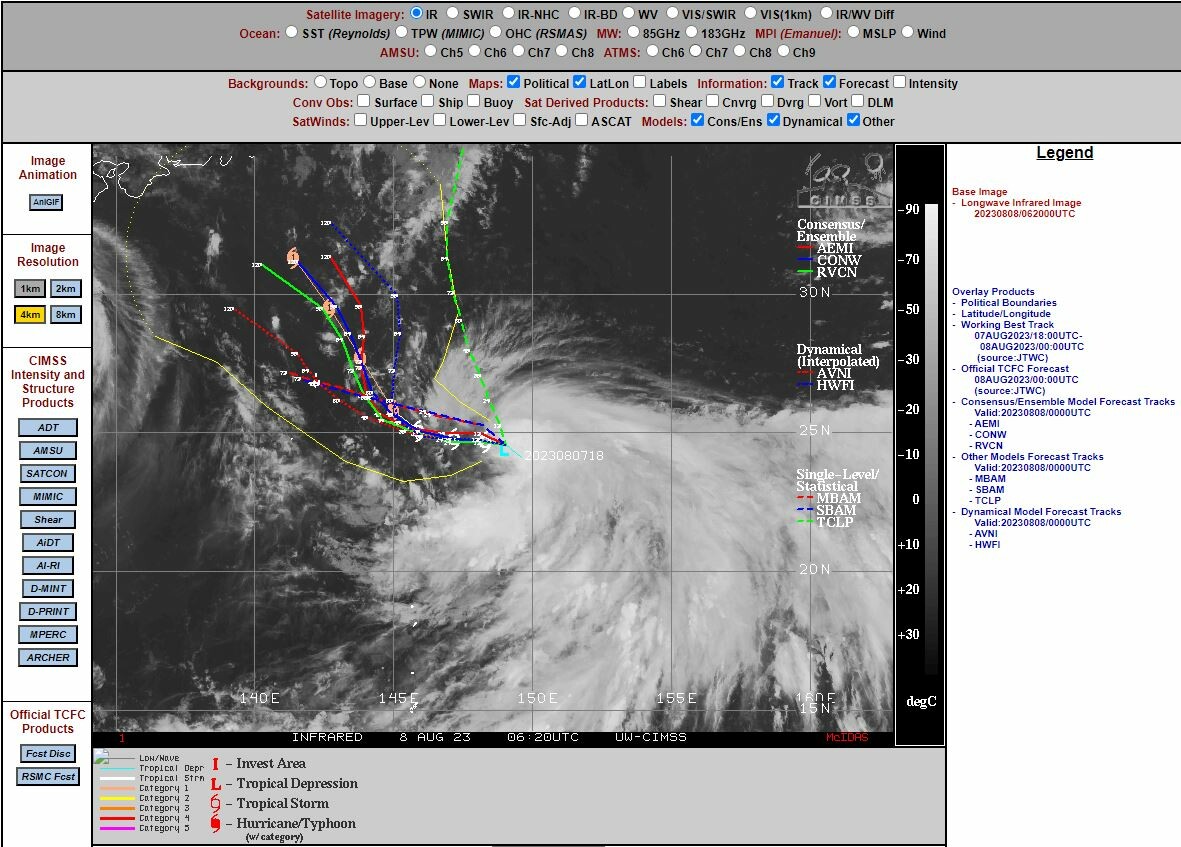Enable ASCAT satellite winds
The width and height of the screenshot is (1181, 847).
(x=581, y=119)
